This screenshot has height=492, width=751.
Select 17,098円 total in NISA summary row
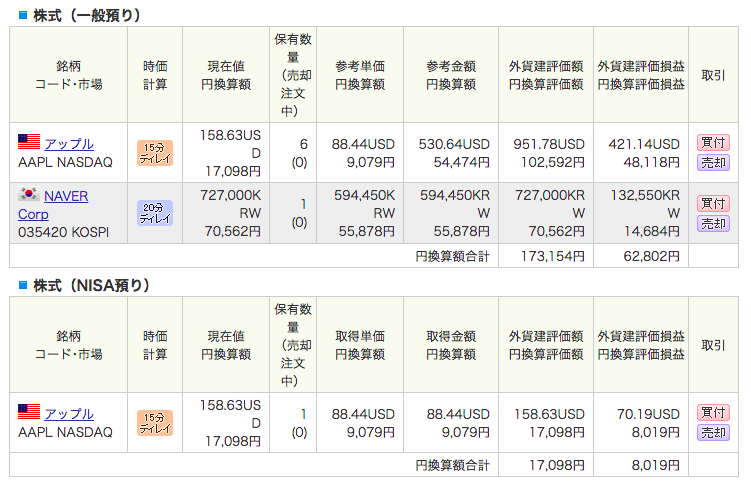tap(557, 465)
